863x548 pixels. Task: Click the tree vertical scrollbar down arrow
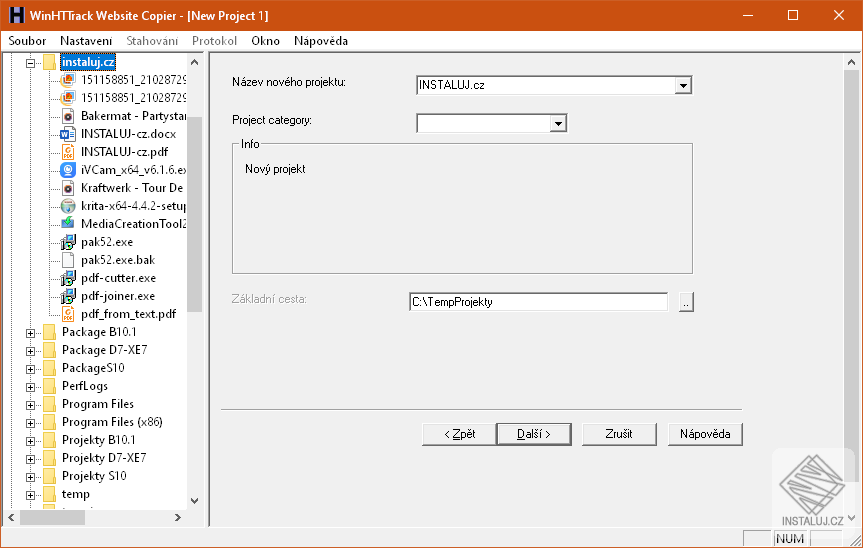pos(194,501)
